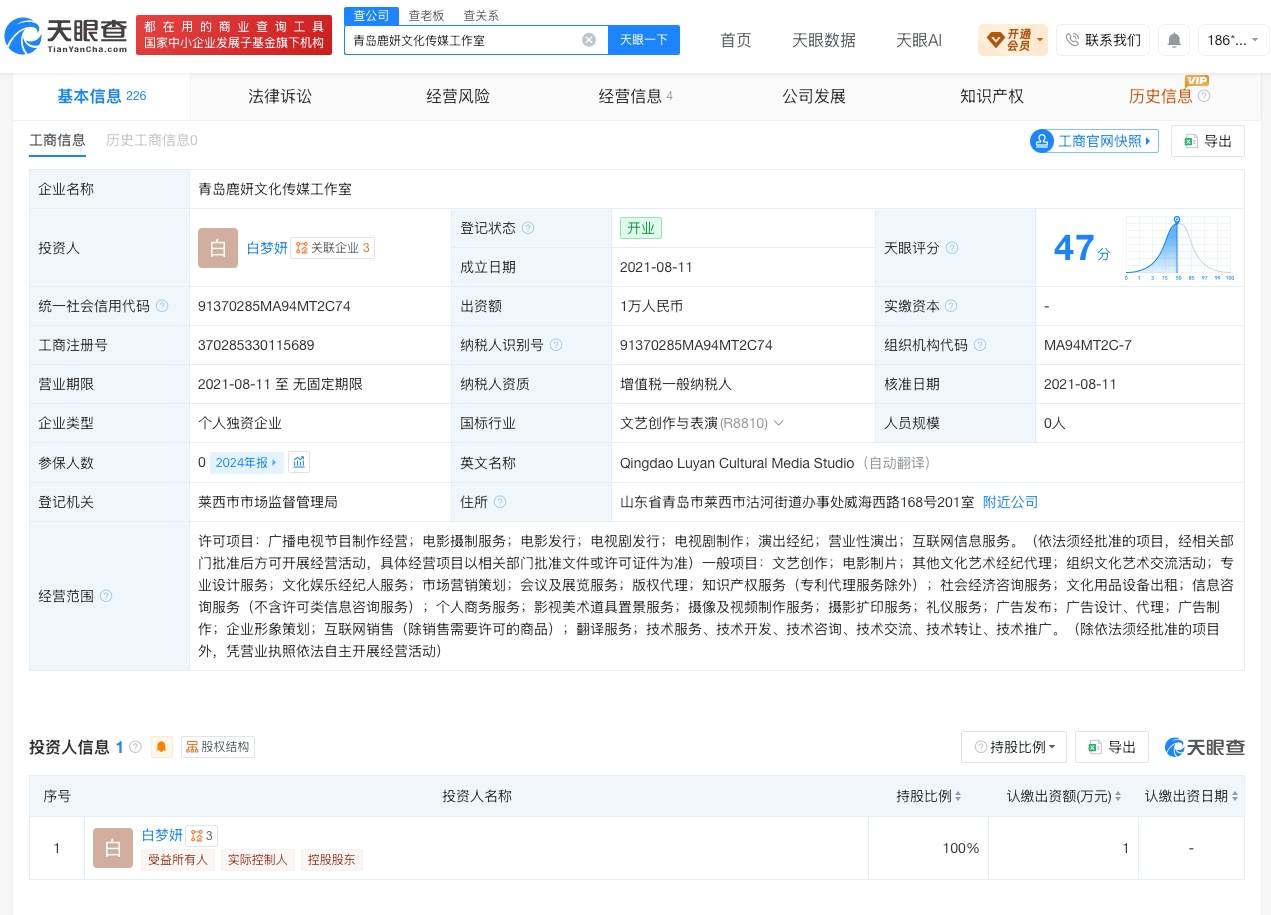Screen dimensions: 1271x915
Task: Select the 基本信息 tab
Action: coord(101,96)
